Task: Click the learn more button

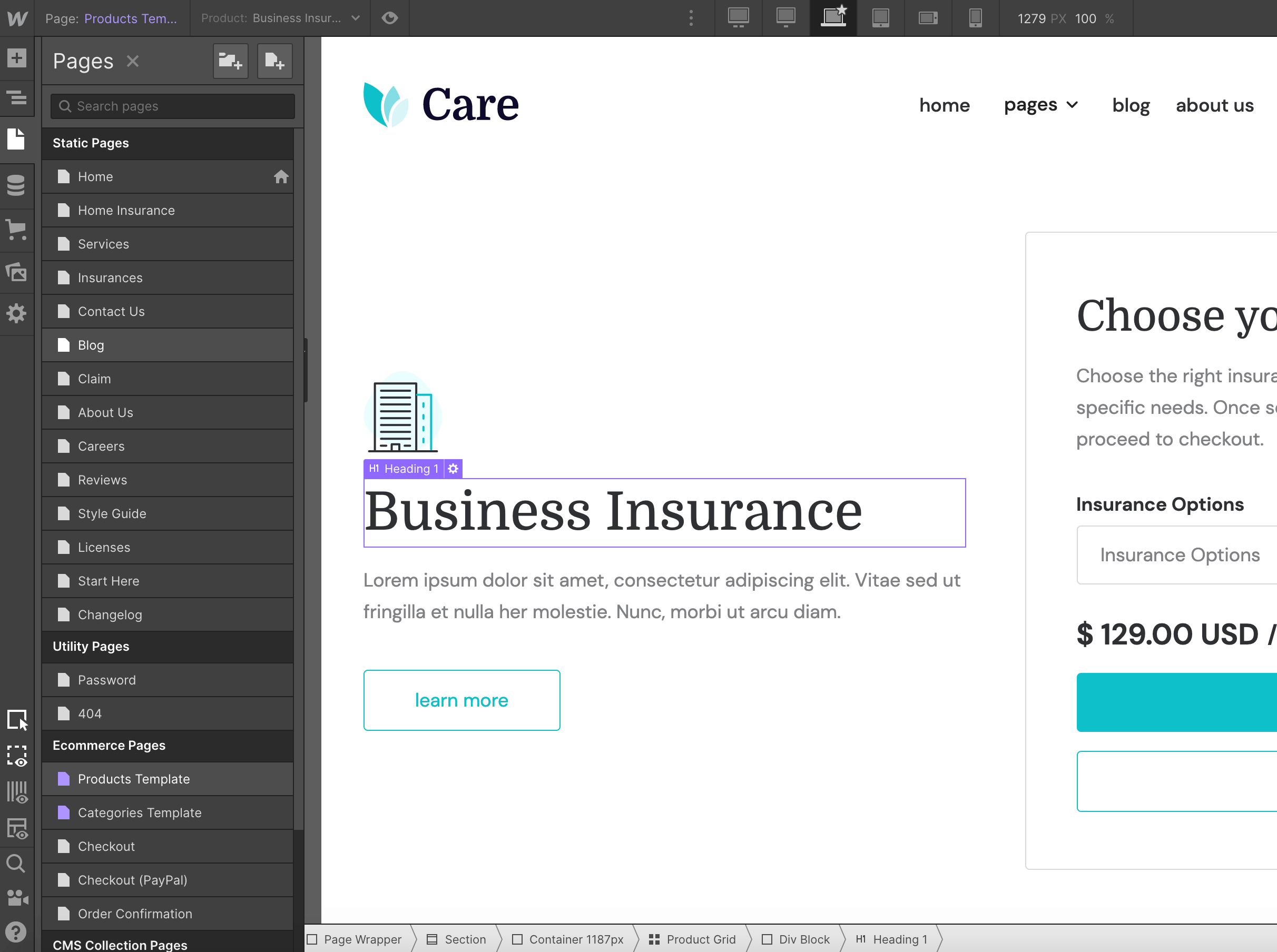Action: [461, 700]
